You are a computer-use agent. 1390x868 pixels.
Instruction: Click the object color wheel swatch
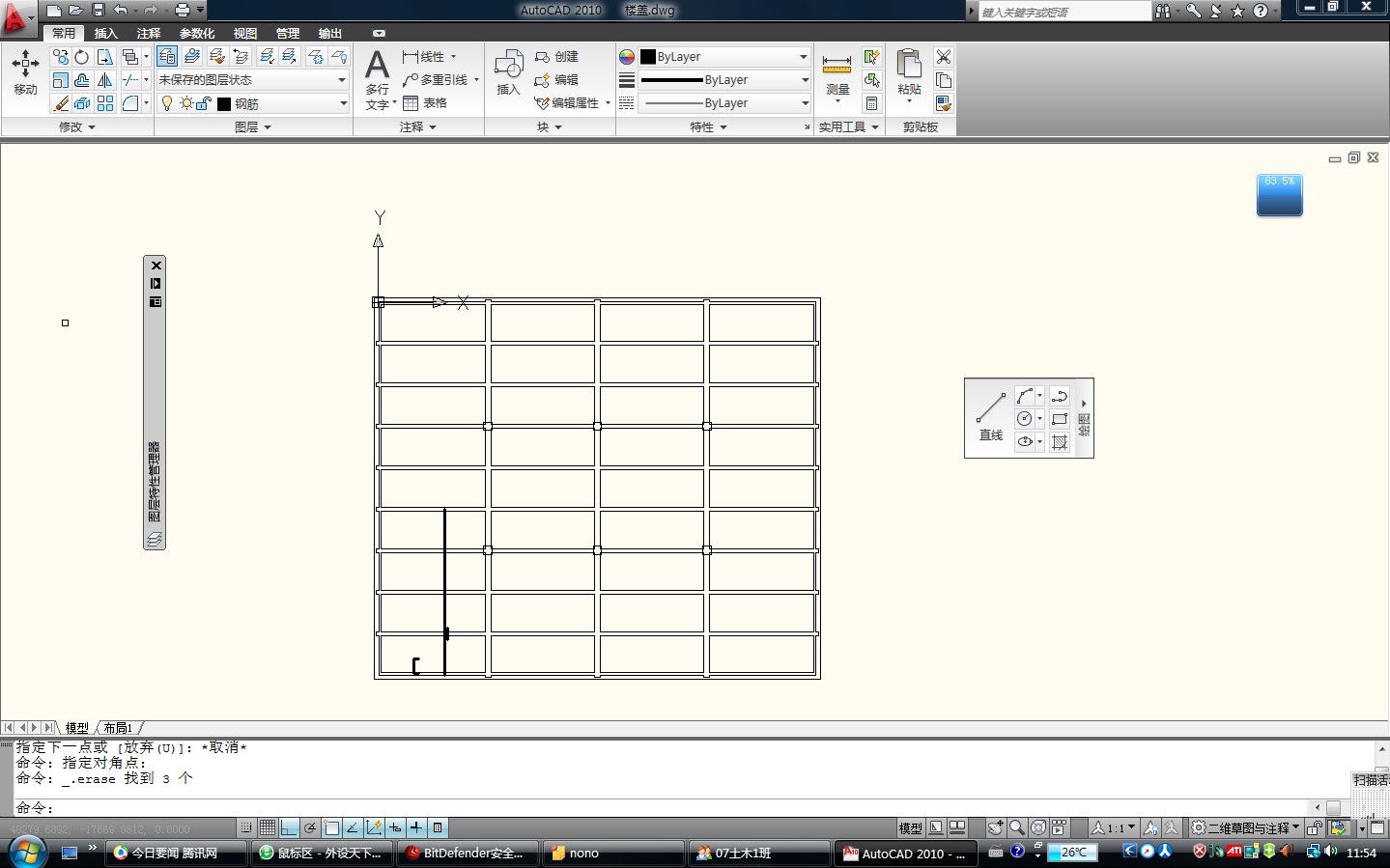627,57
